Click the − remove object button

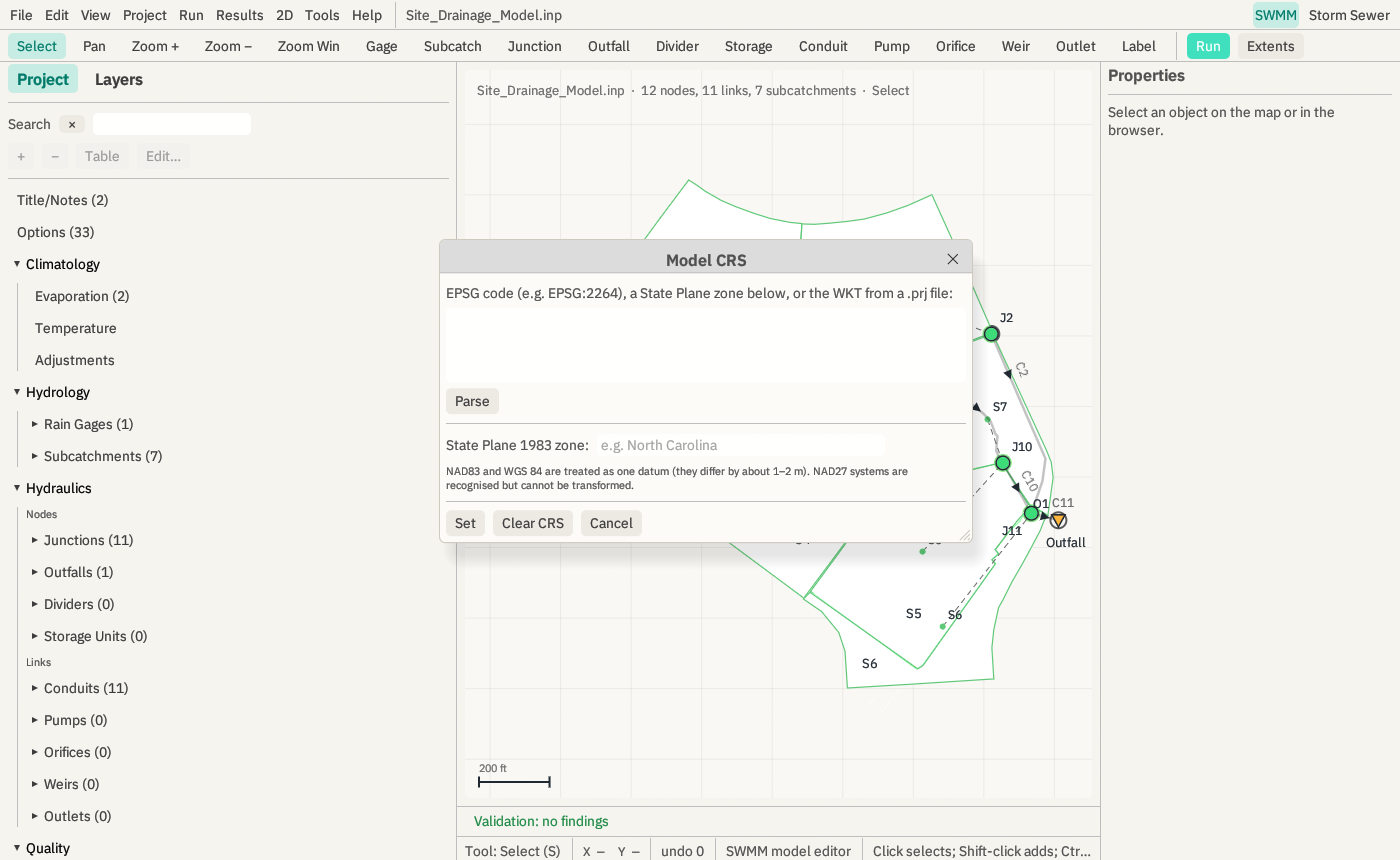click(x=55, y=156)
